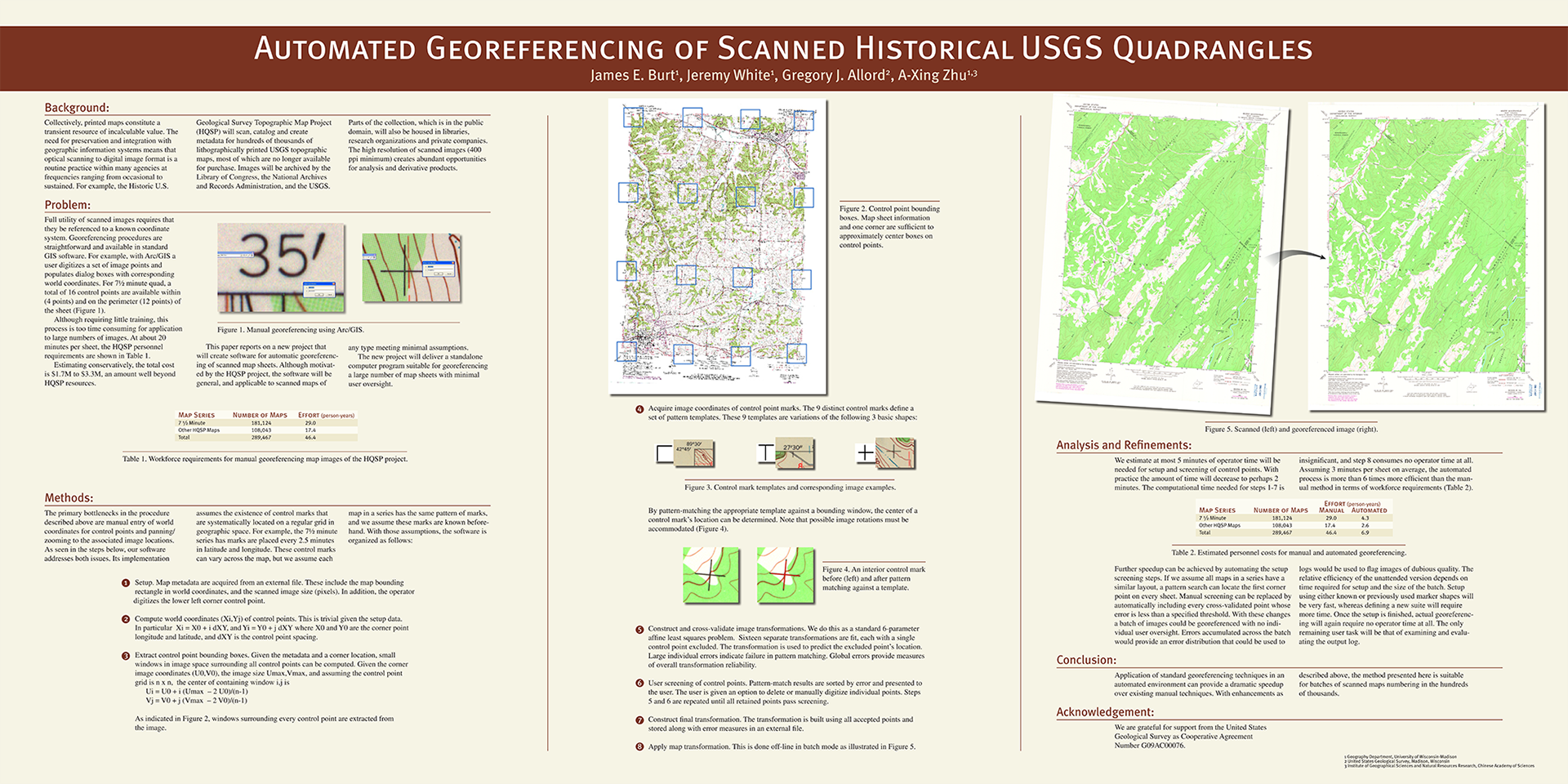Viewport: 1568px width, 784px height.
Task: Click the Table 1 caption about workforce requirements
Action: pyautogui.click(x=265, y=459)
